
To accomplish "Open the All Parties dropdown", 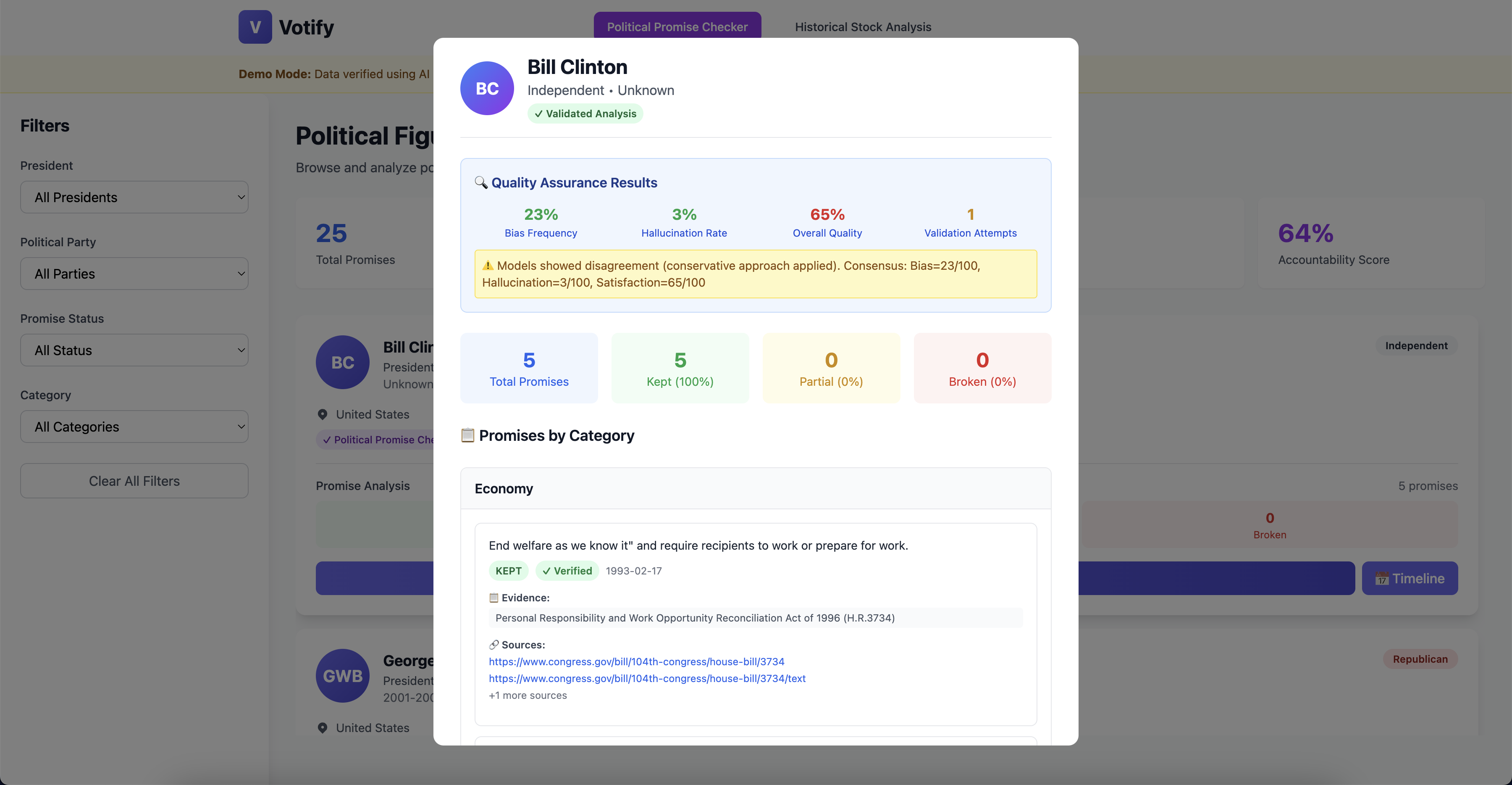I will coord(134,274).
